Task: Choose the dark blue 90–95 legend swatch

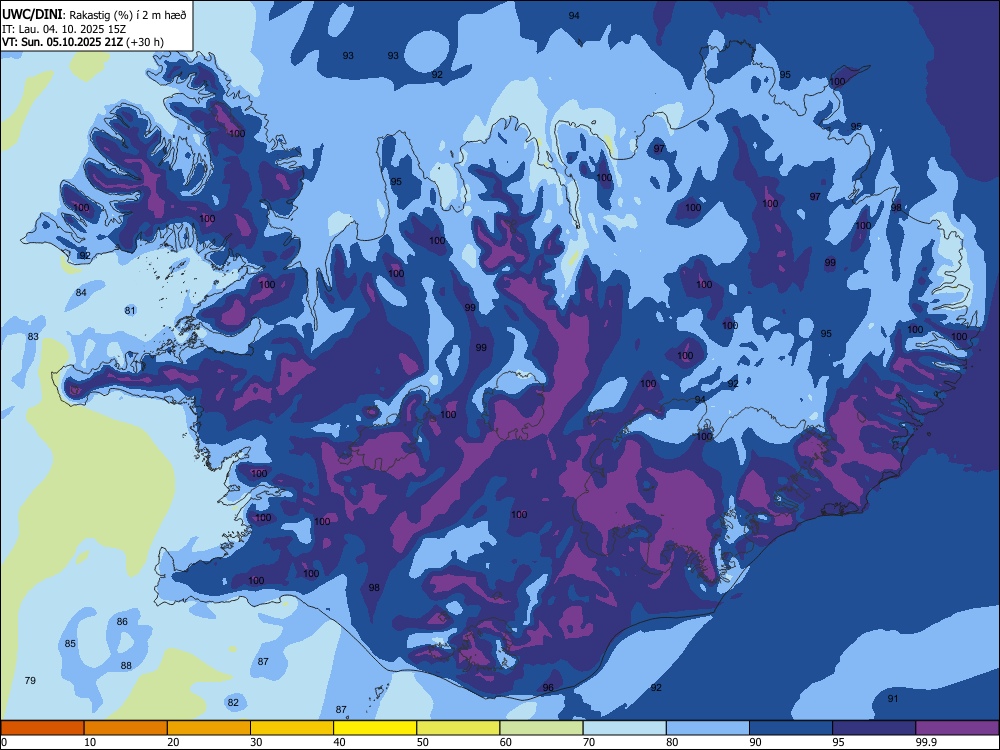Action: coord(791,728)
